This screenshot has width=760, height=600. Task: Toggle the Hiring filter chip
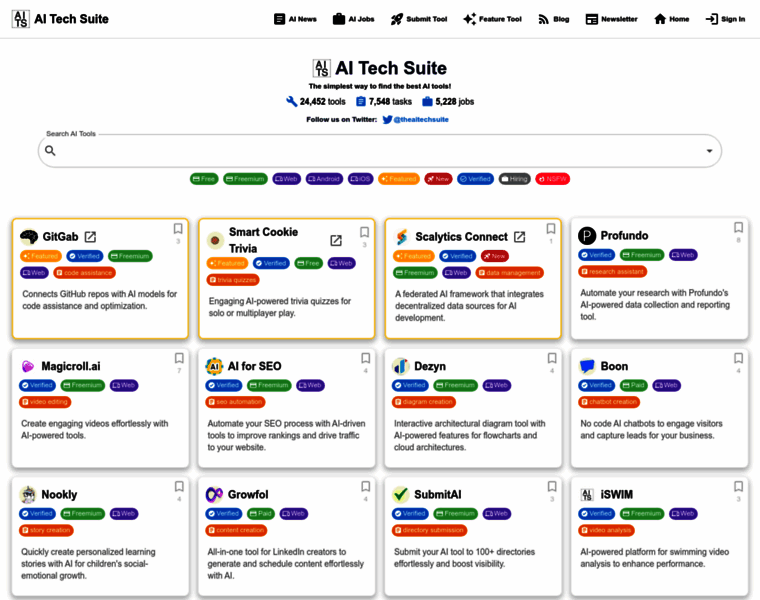(514, 179)
